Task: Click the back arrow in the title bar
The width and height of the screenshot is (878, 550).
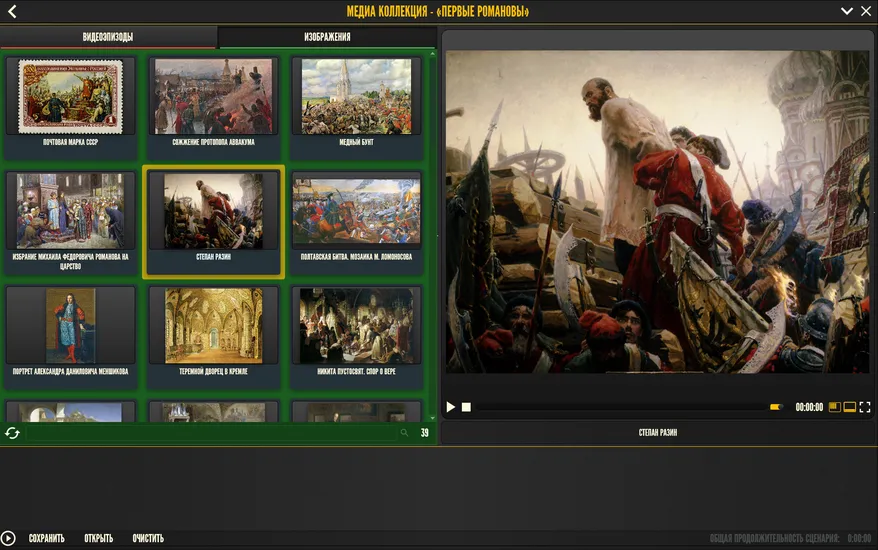Action: tap(12, 12)
